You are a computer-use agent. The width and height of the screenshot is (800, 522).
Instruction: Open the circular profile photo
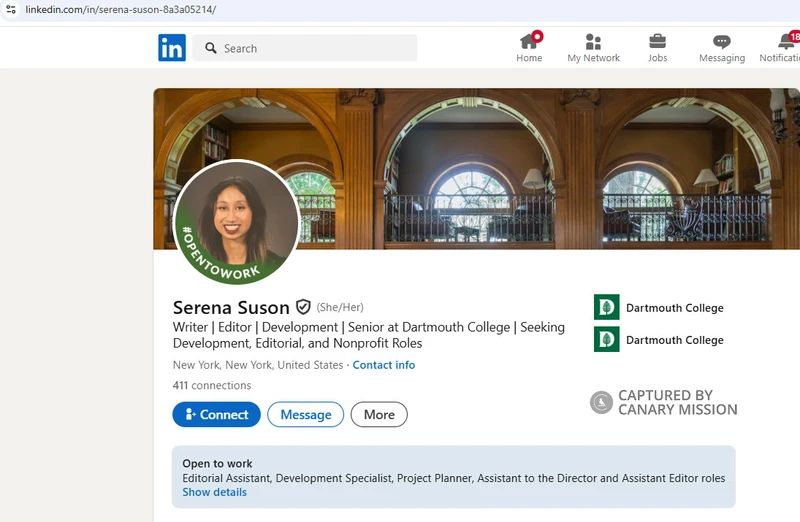pos(237,221)
